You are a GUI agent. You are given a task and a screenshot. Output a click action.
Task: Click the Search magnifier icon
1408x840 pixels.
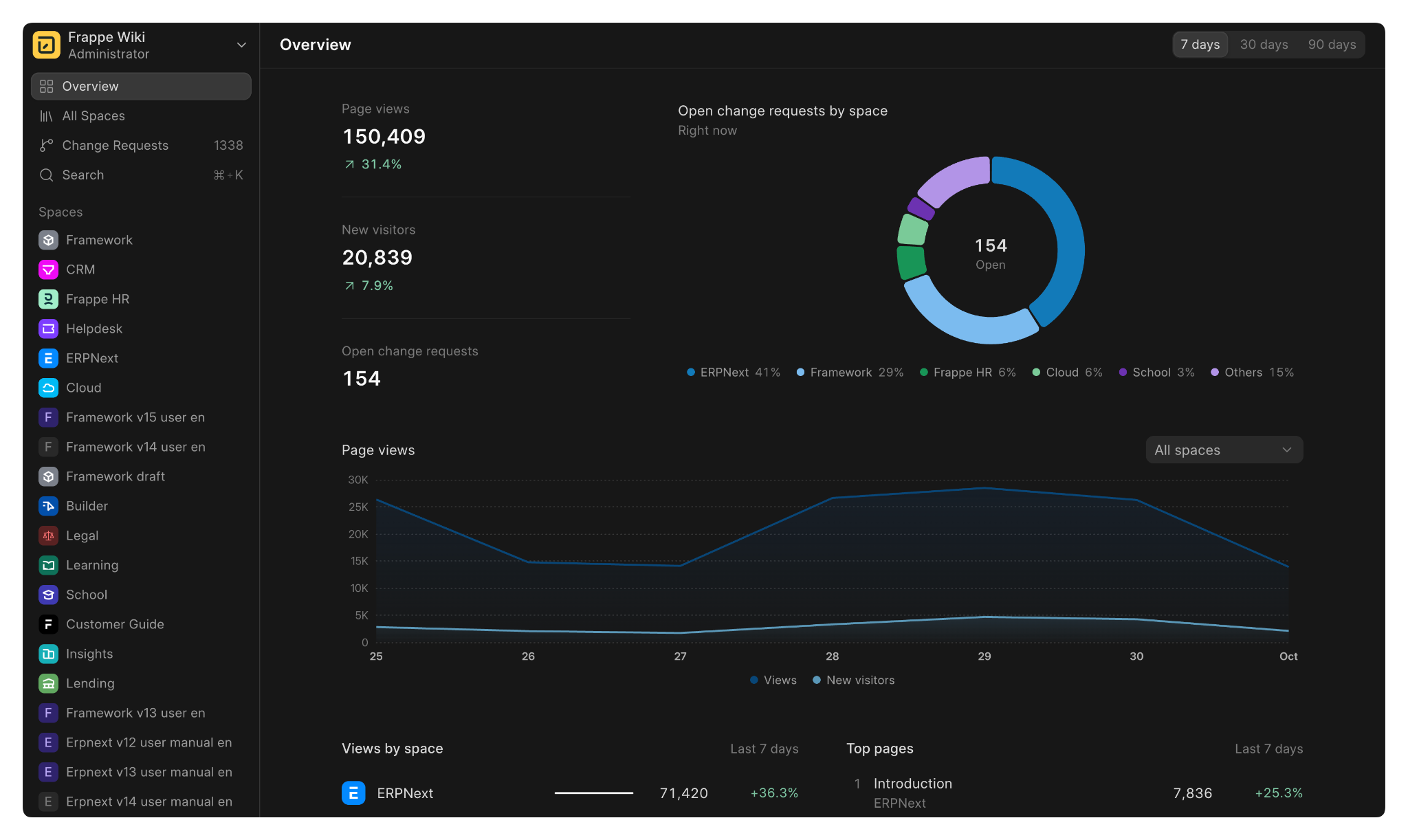(x=46, y=175)
